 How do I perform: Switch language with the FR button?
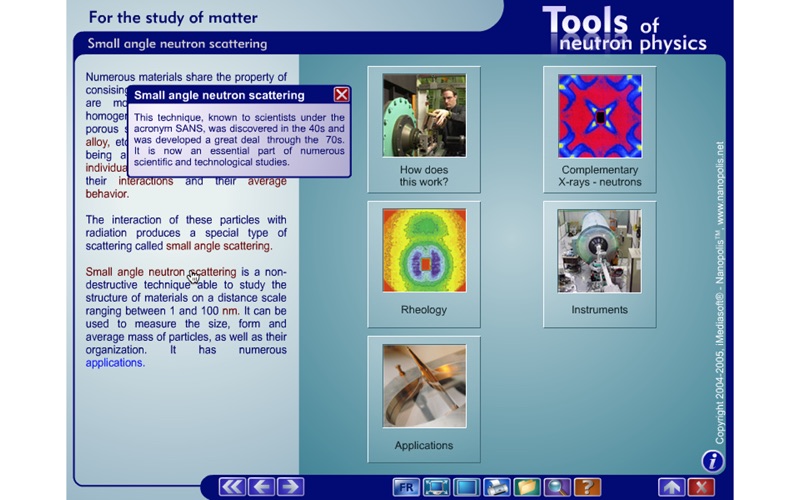(x=406, y=487)
